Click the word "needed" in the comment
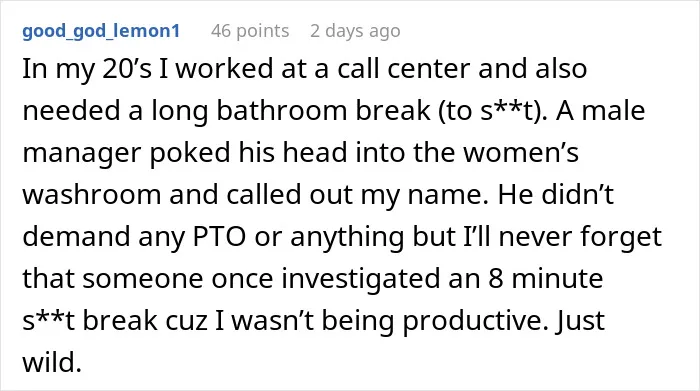Image resolution: width=700 pixels, height=391 pixels. pyautogui.click(x=71, y=111)
